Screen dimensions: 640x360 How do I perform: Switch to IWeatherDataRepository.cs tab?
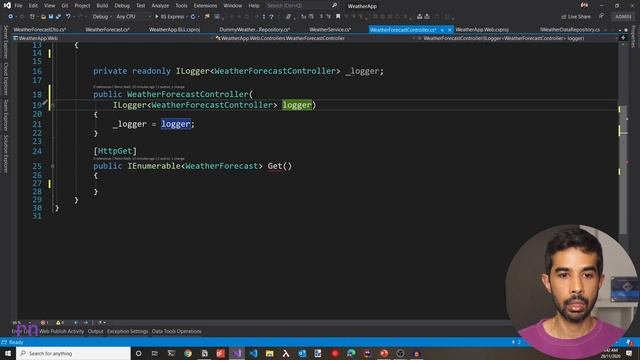570,30
